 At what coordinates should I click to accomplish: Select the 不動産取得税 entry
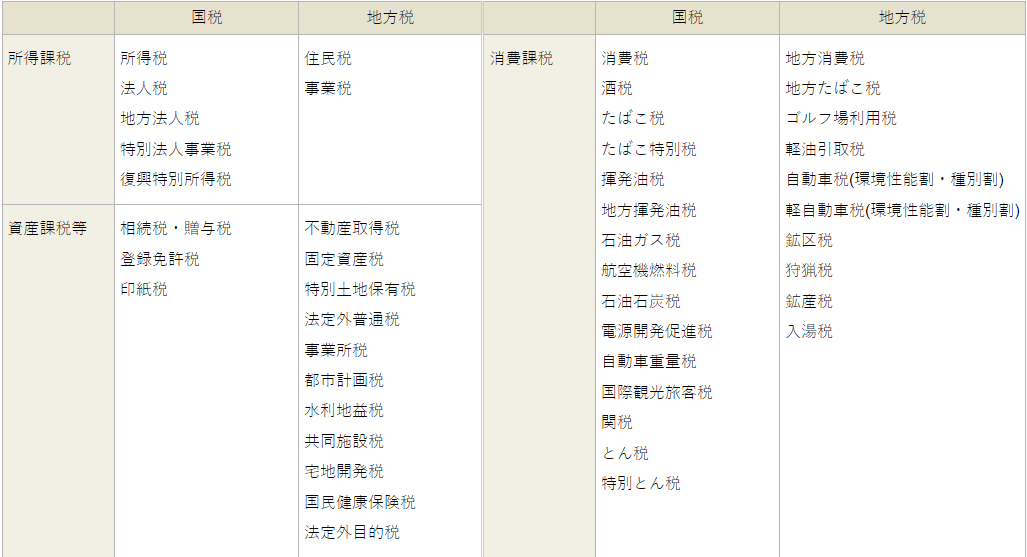point(352,228)
